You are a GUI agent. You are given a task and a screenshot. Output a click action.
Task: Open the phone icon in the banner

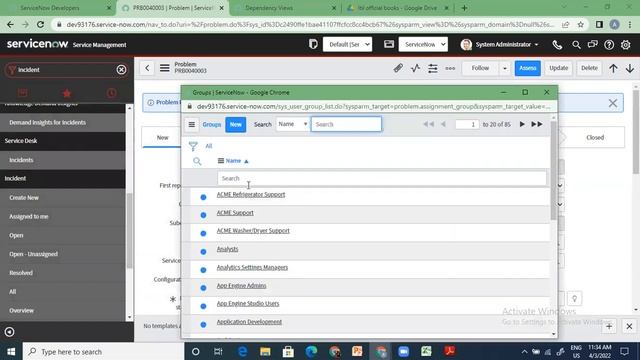[x=557, y=44]
